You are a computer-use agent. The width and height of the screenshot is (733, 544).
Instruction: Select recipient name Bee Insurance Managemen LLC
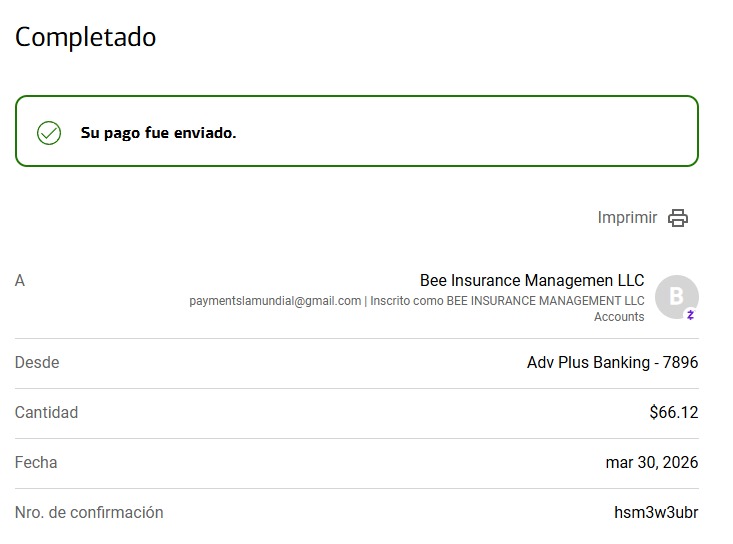pyautogui.click(x=532, y=280)
